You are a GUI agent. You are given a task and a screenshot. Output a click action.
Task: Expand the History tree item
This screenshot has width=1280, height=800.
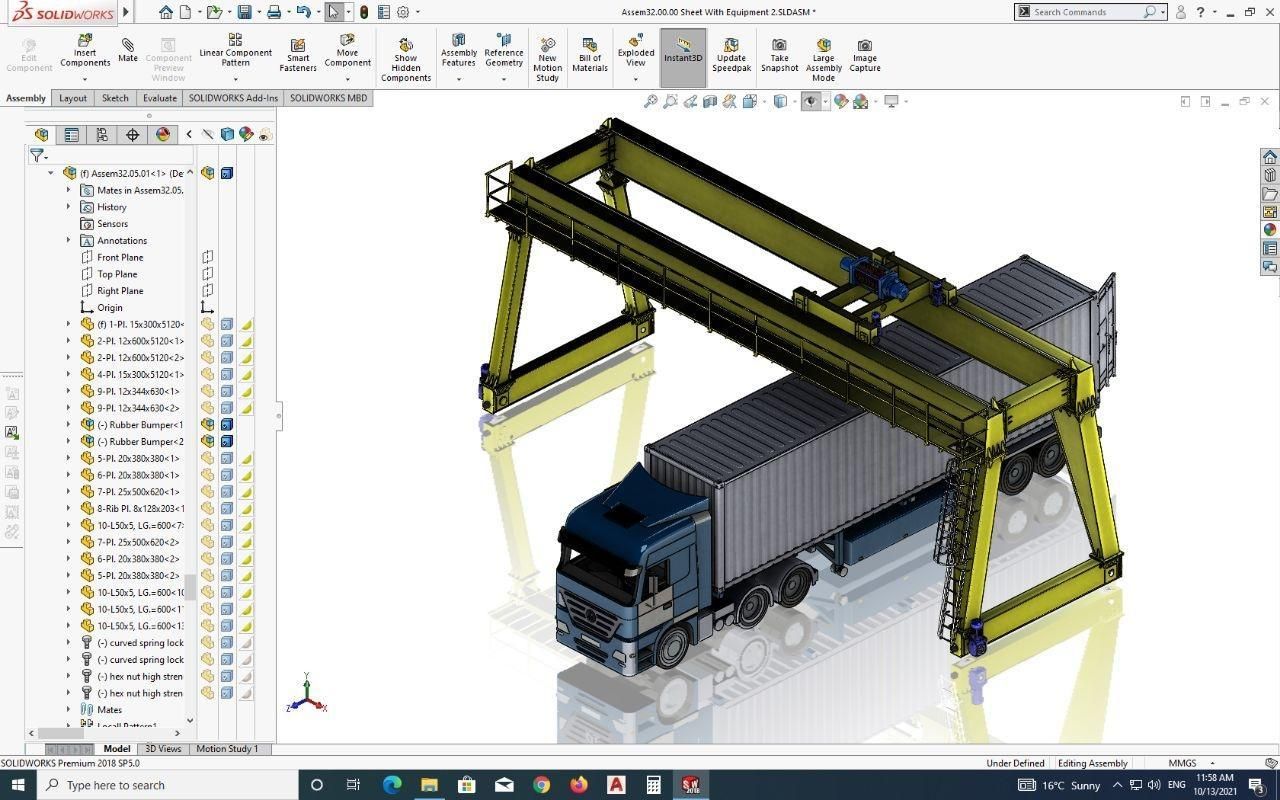coord(69,207)
